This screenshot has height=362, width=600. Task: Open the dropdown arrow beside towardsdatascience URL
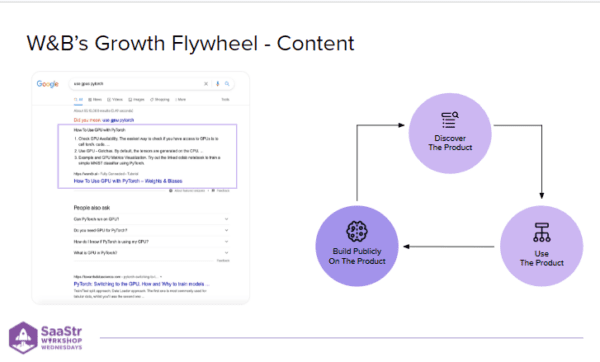tap(161, 276)
